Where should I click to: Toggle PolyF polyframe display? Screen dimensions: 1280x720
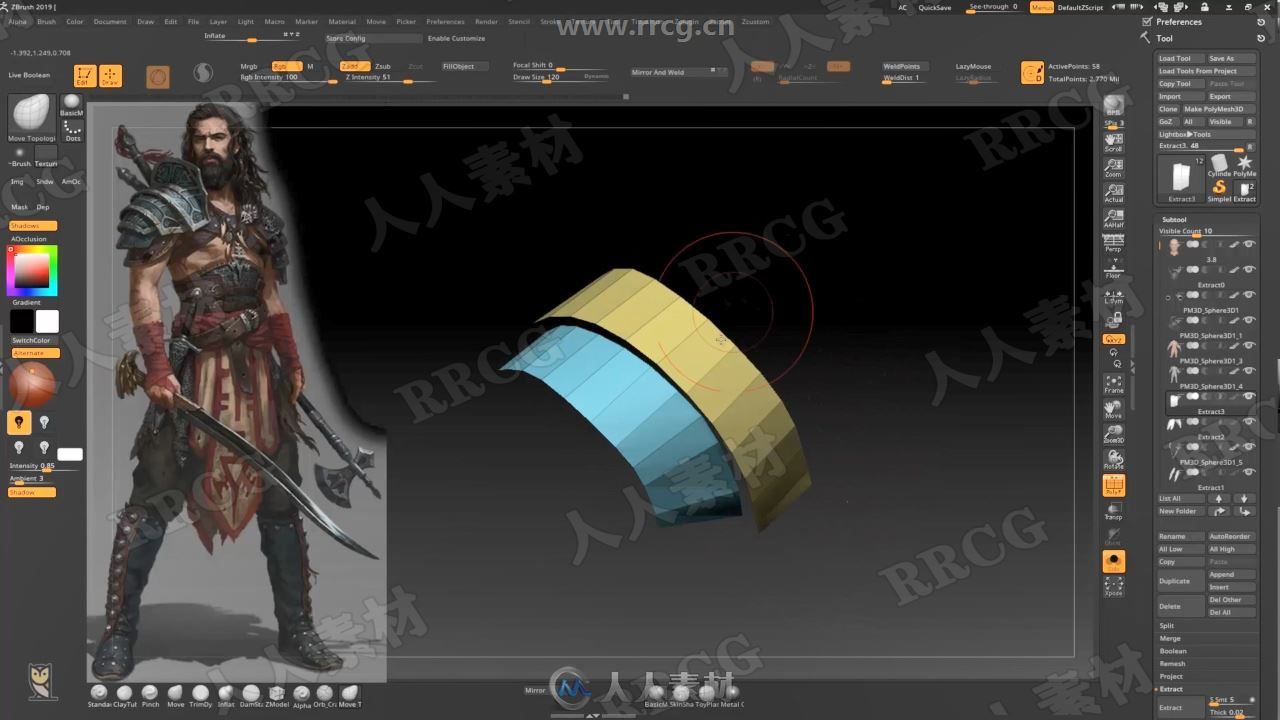tap(1113, 486)
